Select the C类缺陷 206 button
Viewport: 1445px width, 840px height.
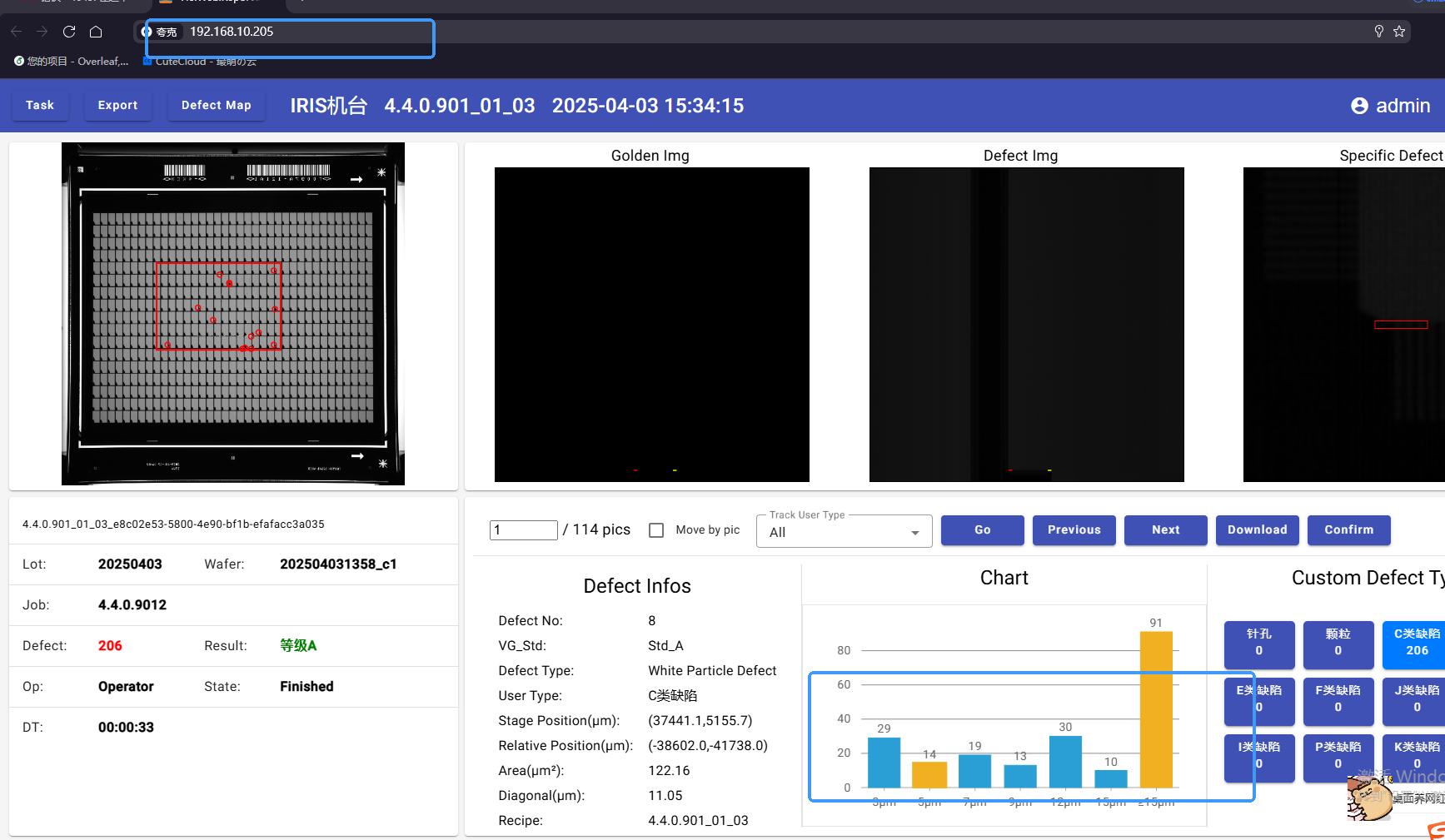pyautogui.click(x=1414, y=644)
